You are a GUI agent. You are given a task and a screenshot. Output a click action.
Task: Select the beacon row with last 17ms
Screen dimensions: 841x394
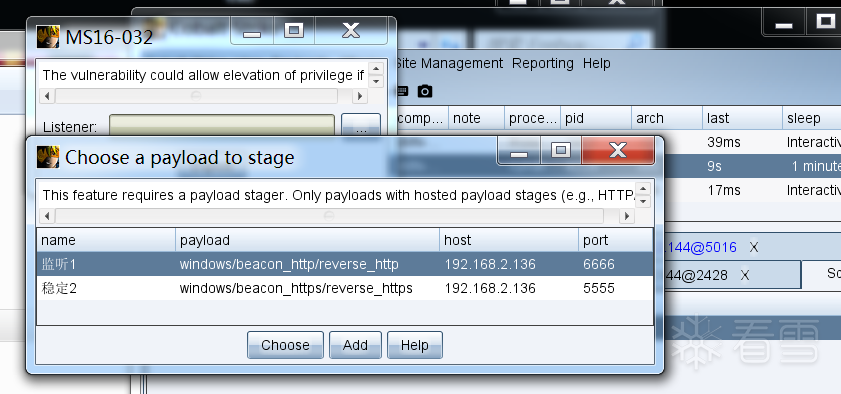coord(753,190)
